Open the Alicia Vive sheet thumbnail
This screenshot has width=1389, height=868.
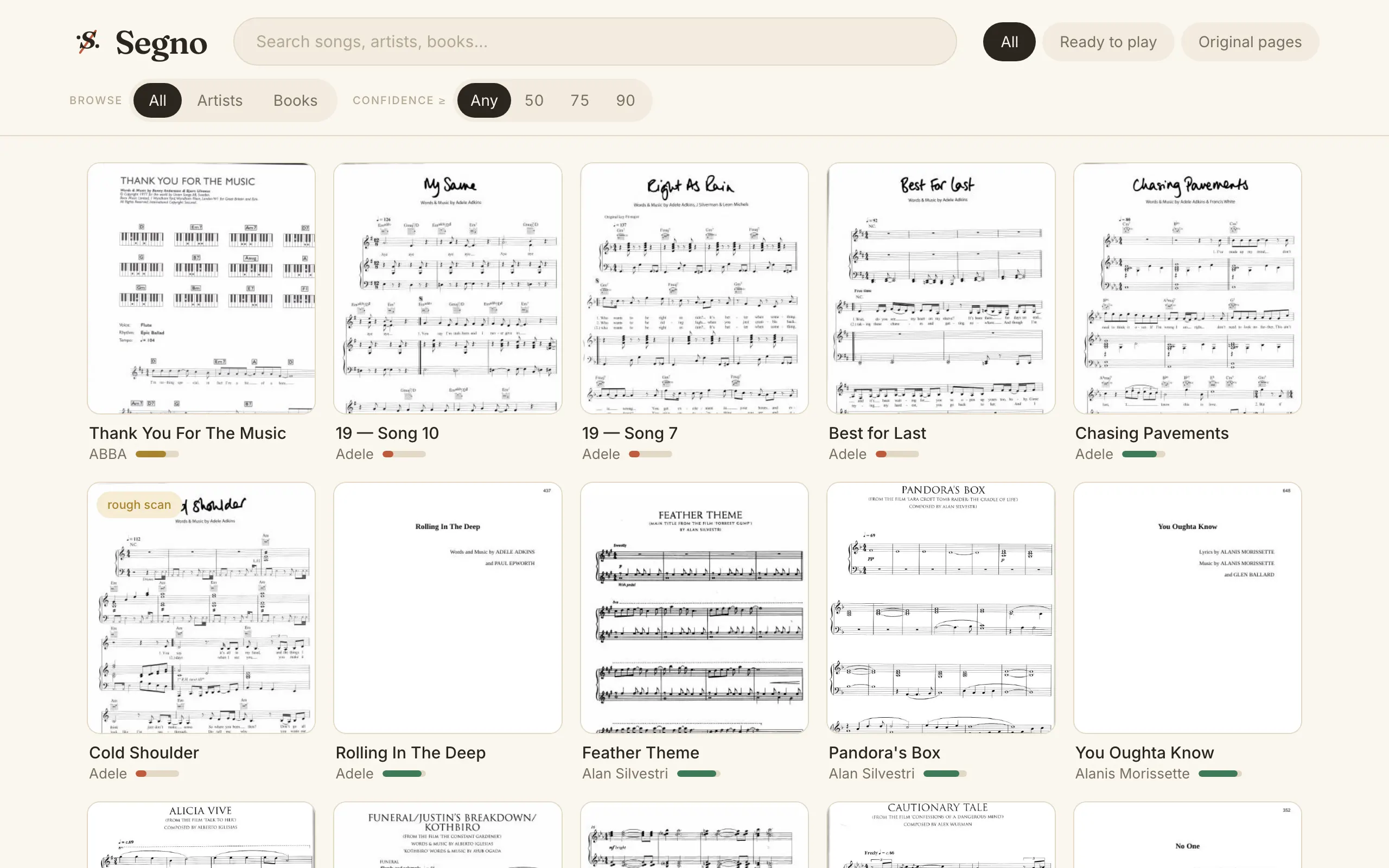click(201, 835)
